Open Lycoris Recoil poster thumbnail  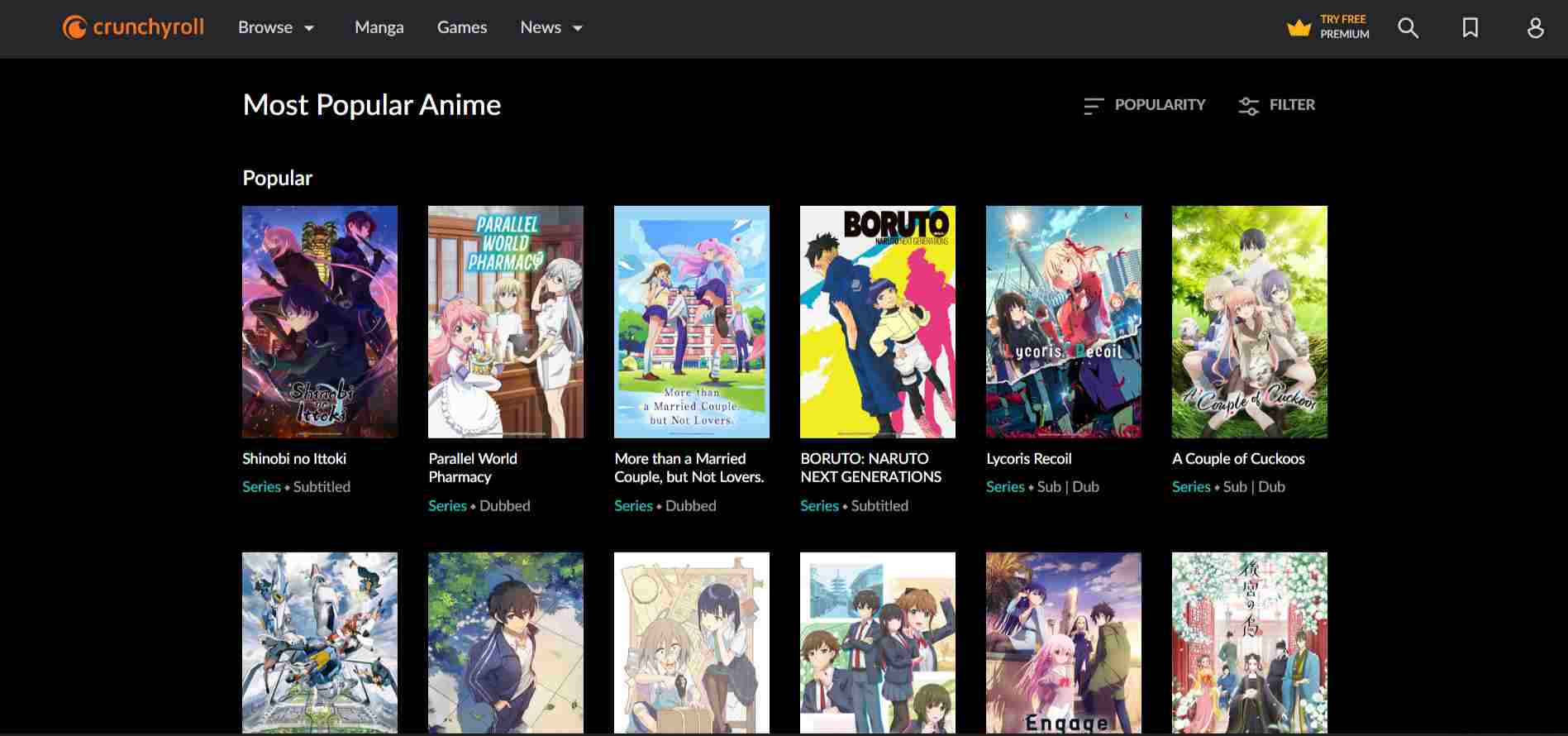(1064, 322)
